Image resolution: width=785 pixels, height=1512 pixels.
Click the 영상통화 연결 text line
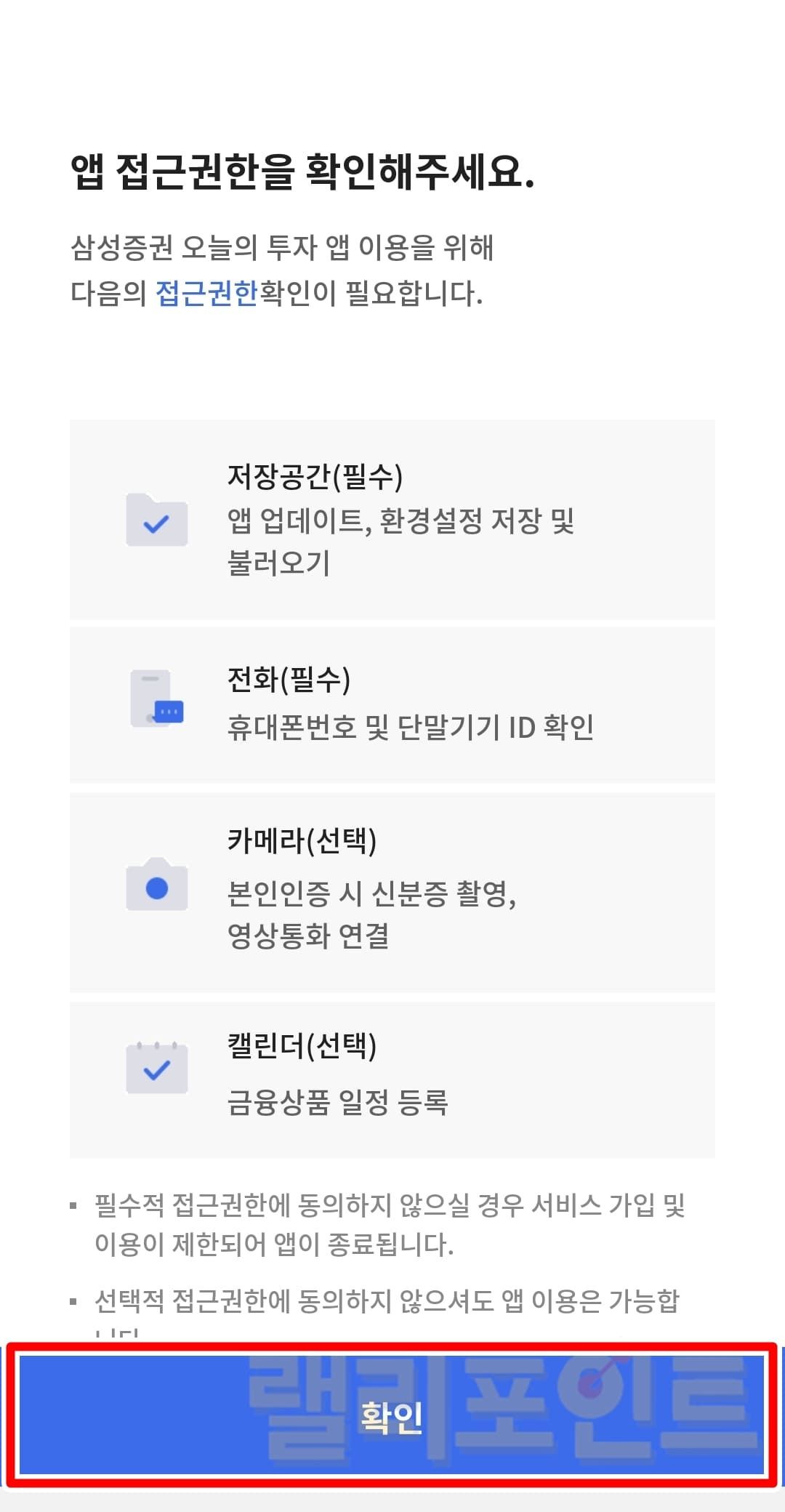pyautogui.click(x=308, y=936)
